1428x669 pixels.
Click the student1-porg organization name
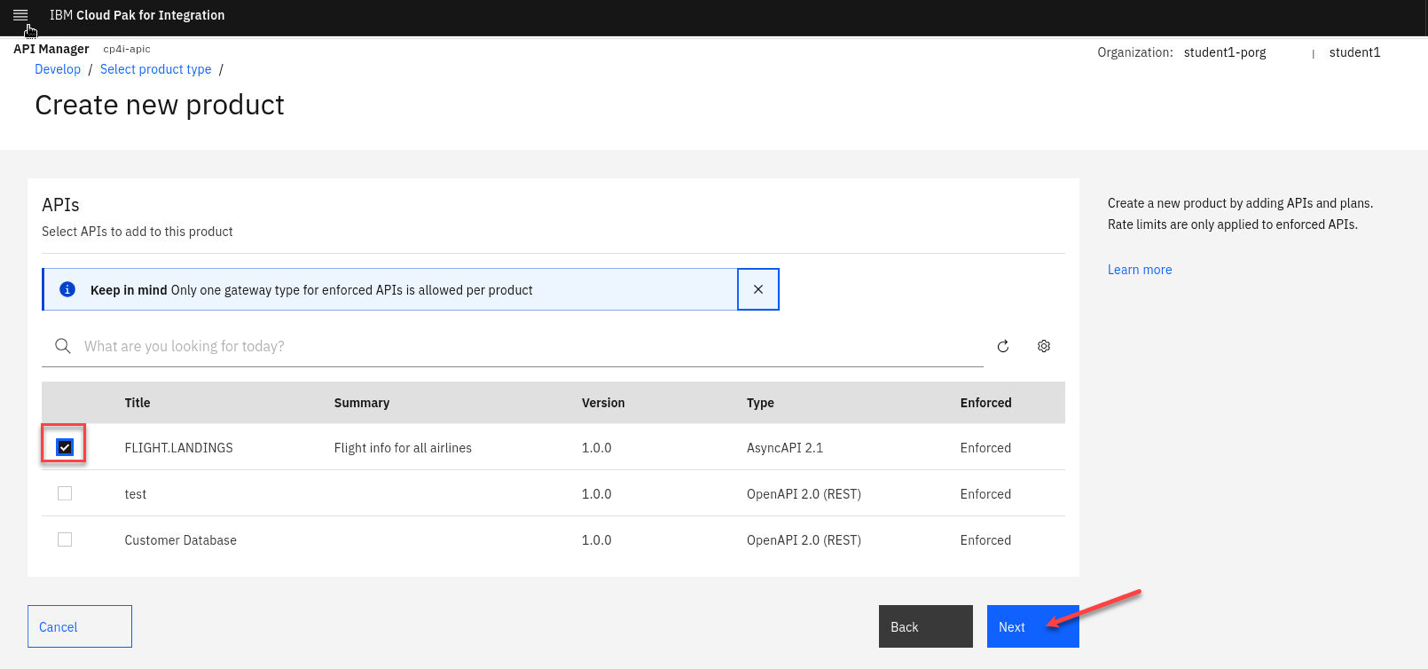1224,52
